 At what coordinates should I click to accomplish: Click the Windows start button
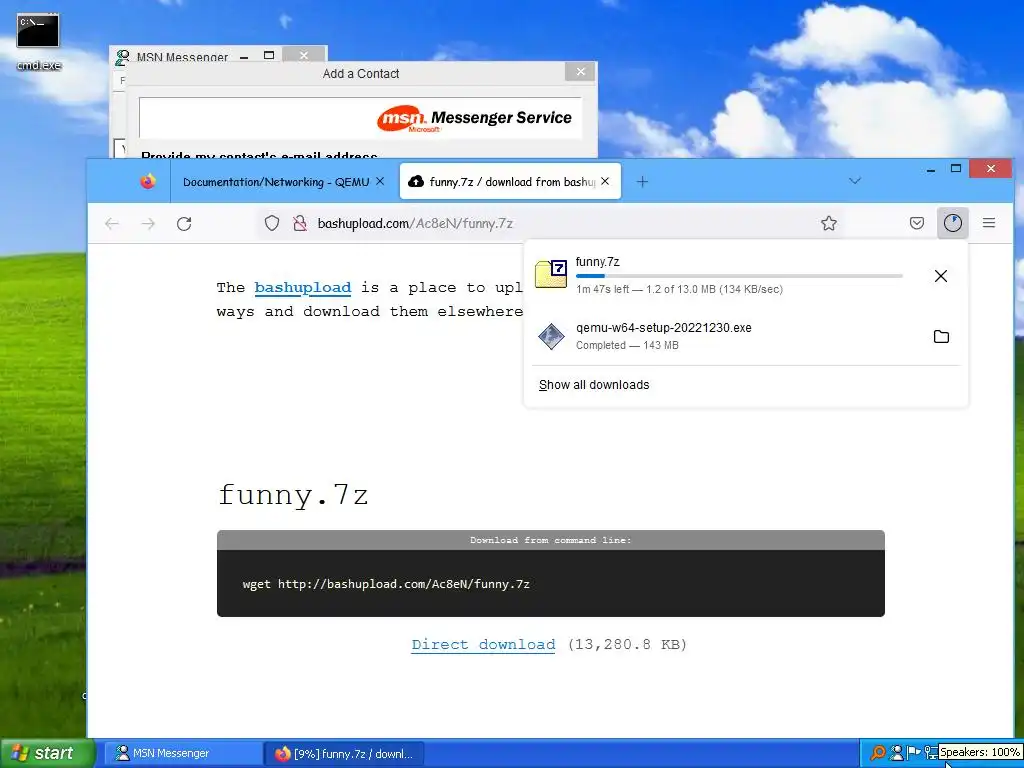pyautogui.click(x=46, y=753)
